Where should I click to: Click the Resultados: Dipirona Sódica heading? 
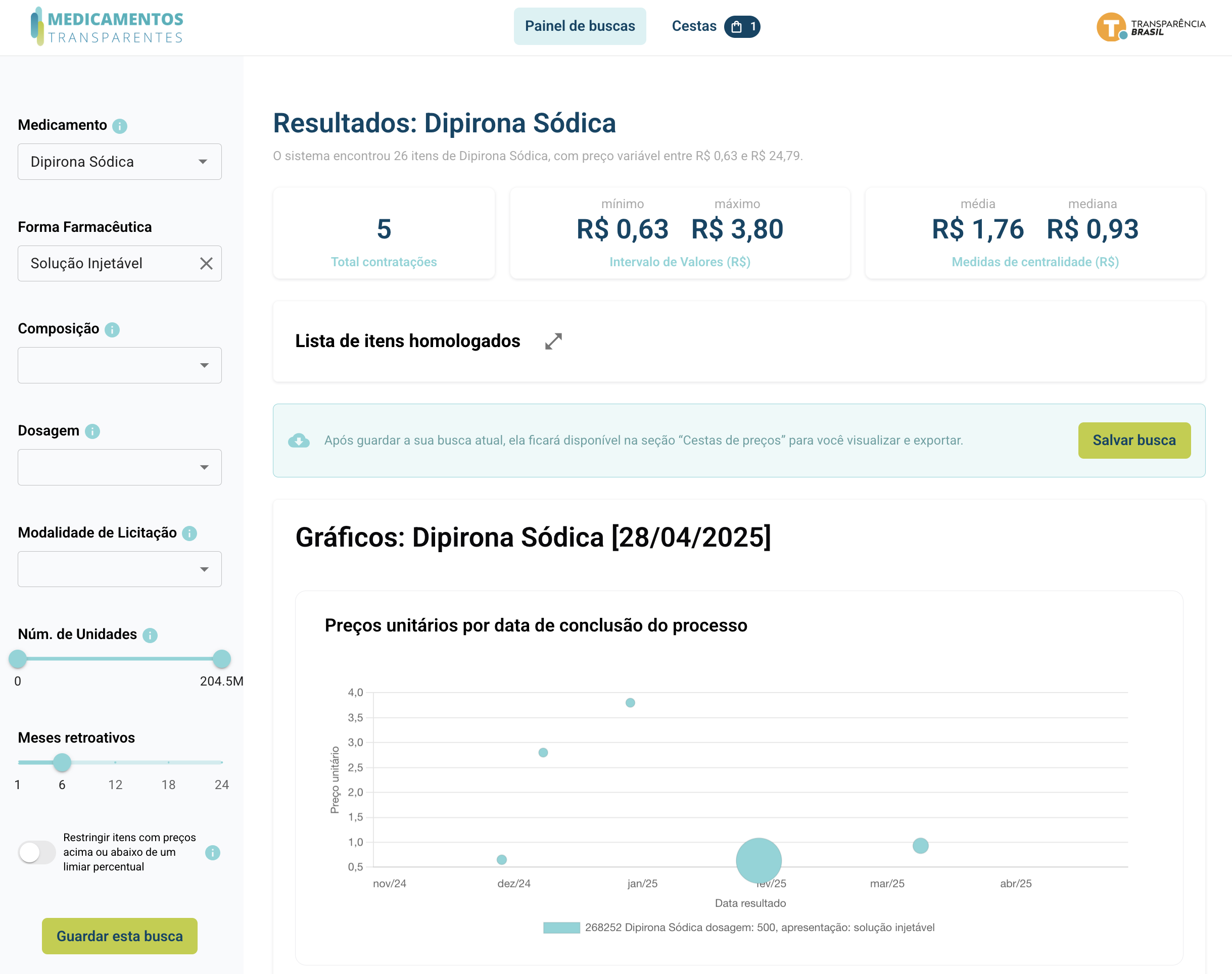(x=444, y=123)
